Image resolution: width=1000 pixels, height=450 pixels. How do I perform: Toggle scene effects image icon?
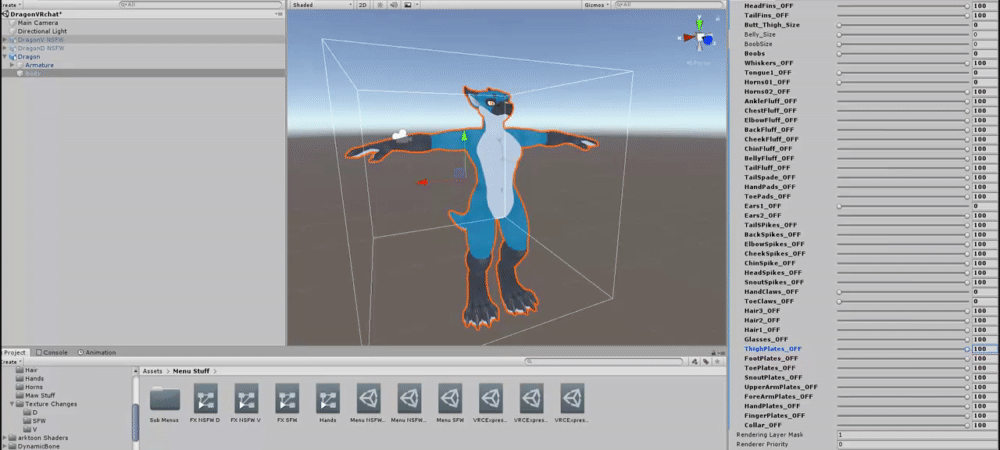407,4
